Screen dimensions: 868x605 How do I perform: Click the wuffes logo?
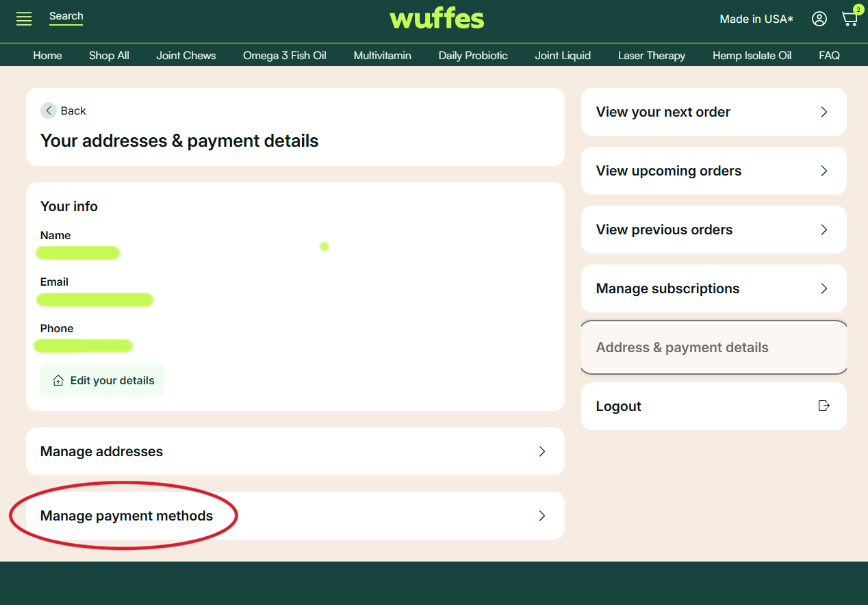436,19
